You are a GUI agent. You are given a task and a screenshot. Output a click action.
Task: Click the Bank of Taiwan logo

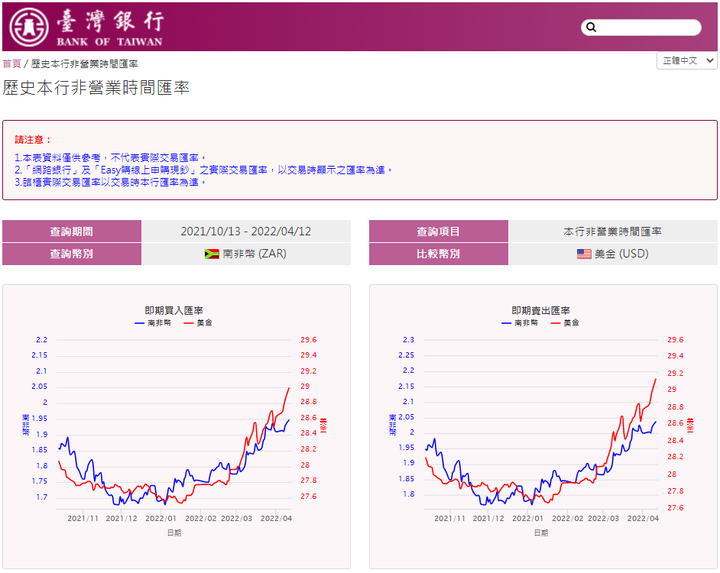[x=87, y=27]
